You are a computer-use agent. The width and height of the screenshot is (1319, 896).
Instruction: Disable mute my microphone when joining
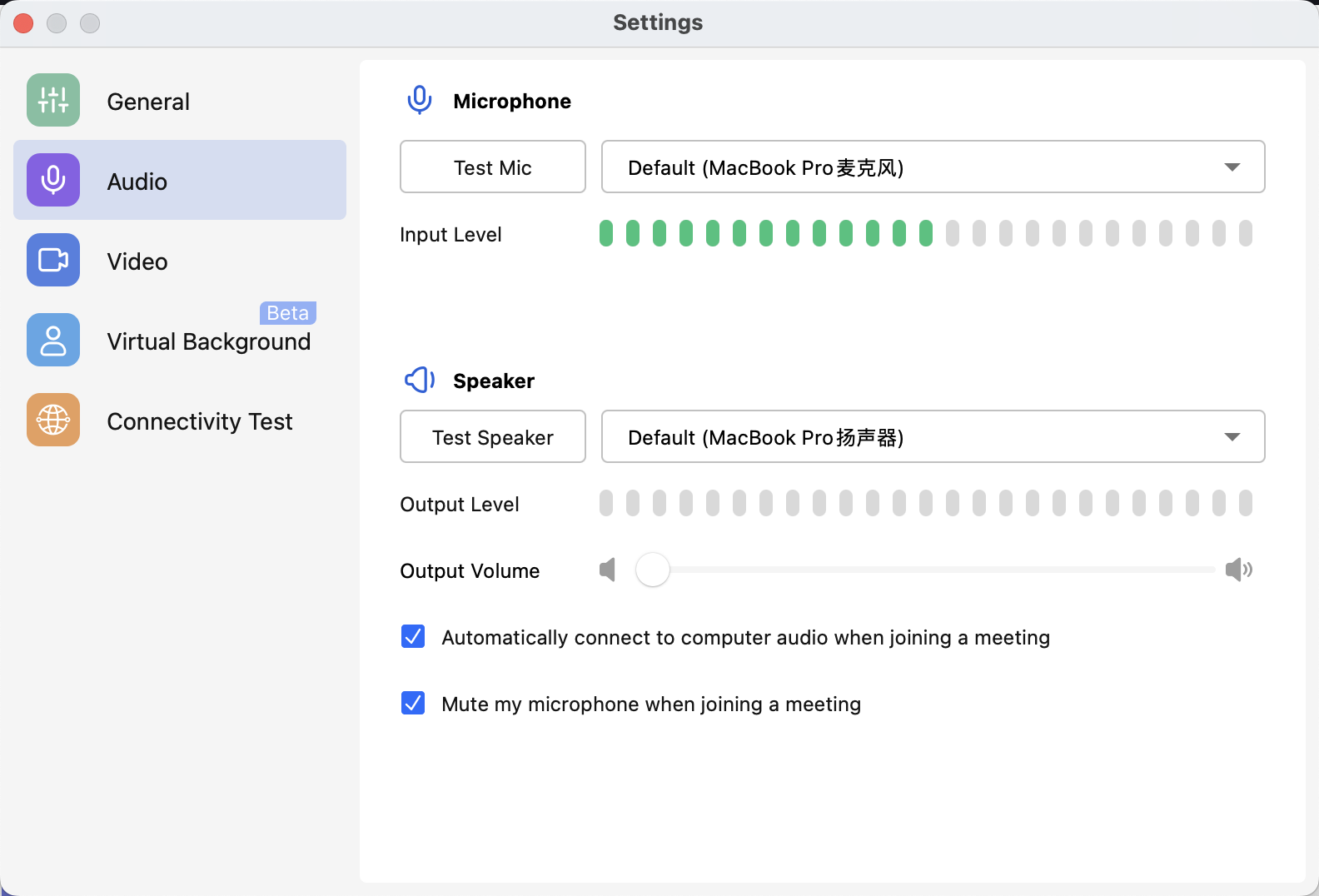click(x=413, y=704)
